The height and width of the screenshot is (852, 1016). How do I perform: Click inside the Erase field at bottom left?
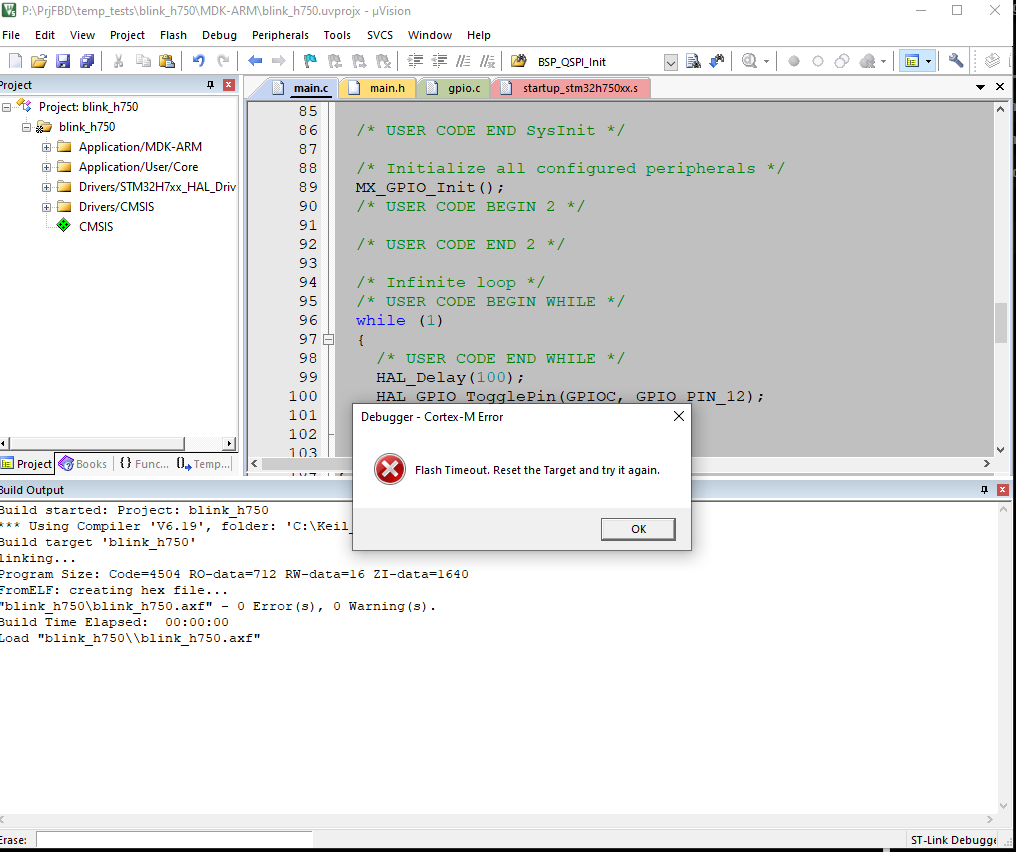tap(170, 840)
